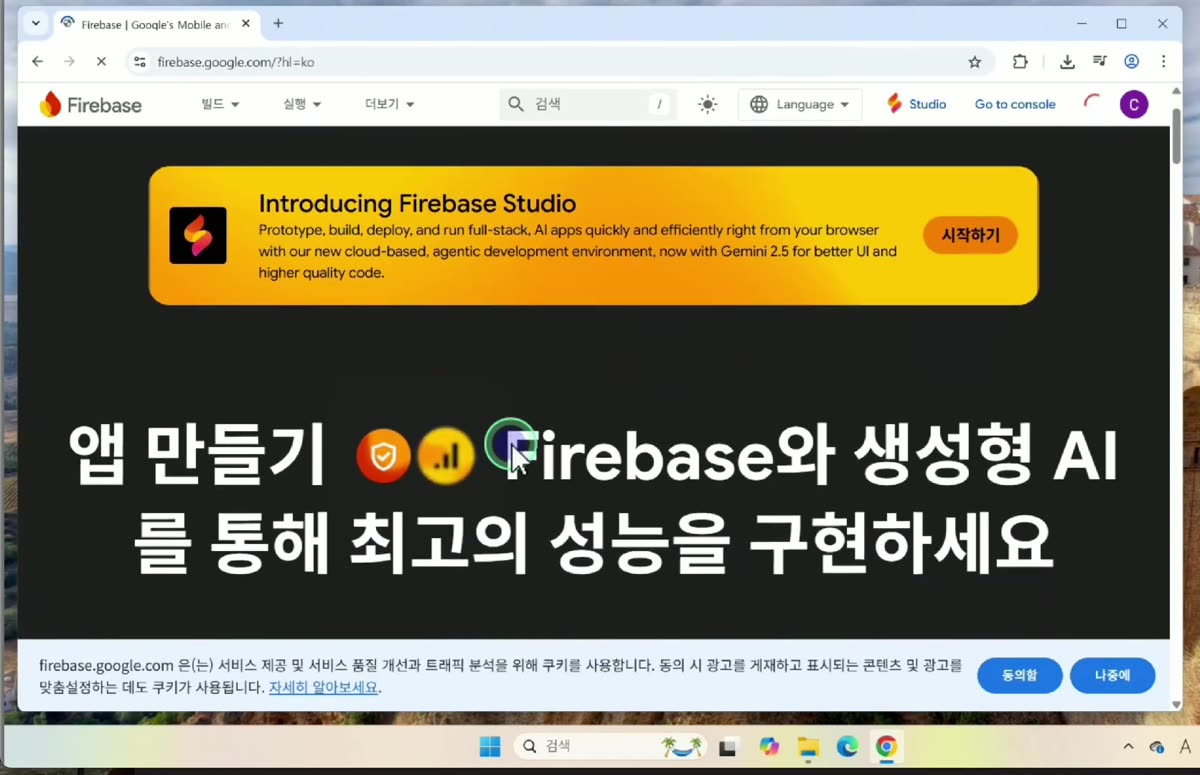Accept cookies with the 동의함 button
Image resolution: width=1200 pixels, height=775 pixels.
pos(1020,676)
